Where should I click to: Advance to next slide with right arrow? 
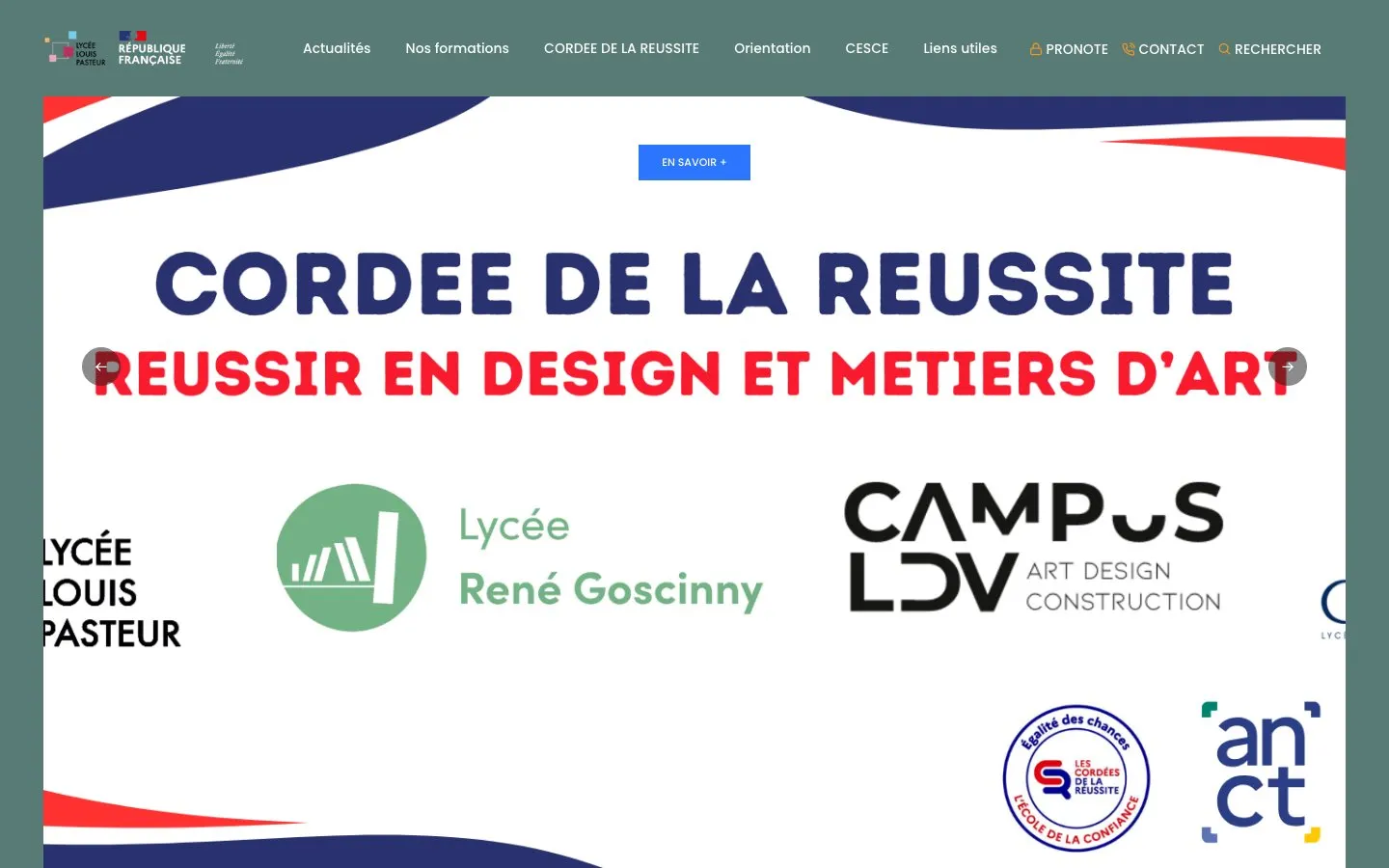click(1288, 366)
